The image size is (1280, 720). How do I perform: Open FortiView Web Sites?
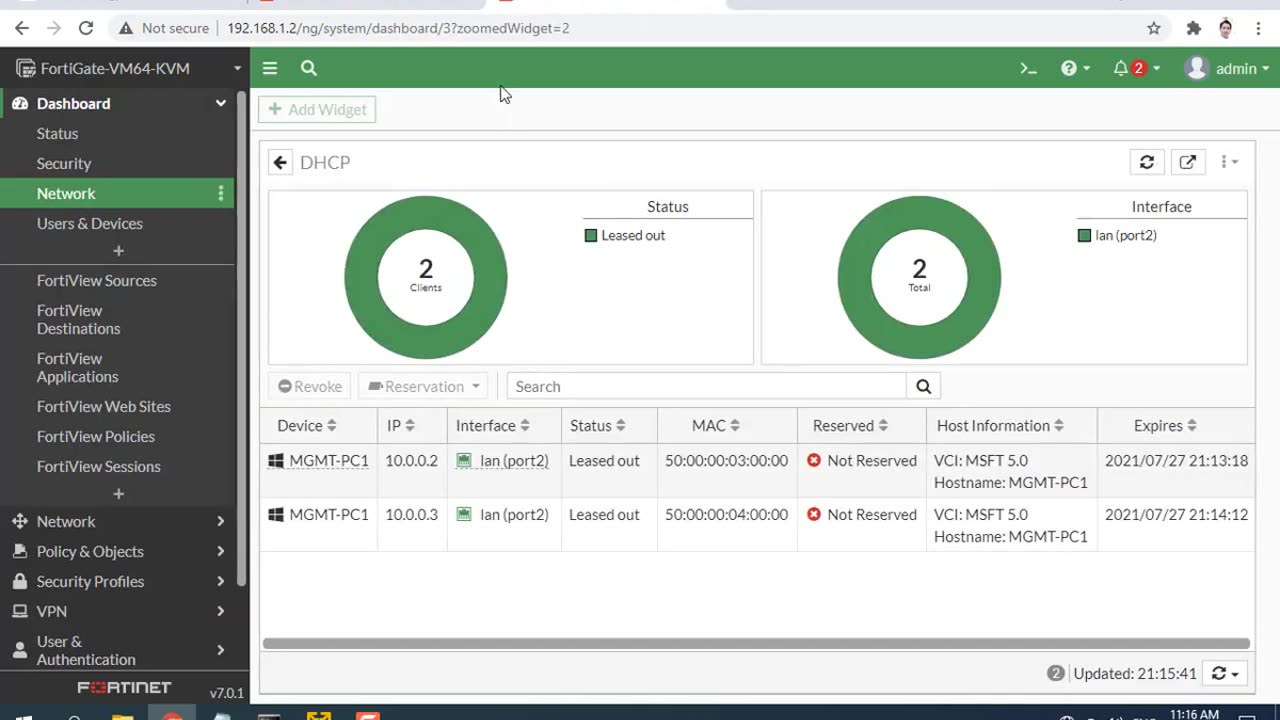(x=104, y=407)
